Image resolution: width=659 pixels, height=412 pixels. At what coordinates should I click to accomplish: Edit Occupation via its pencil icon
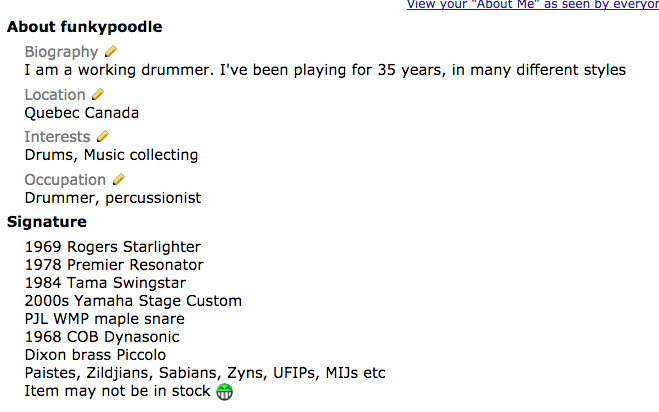click(x=118, y=179)
